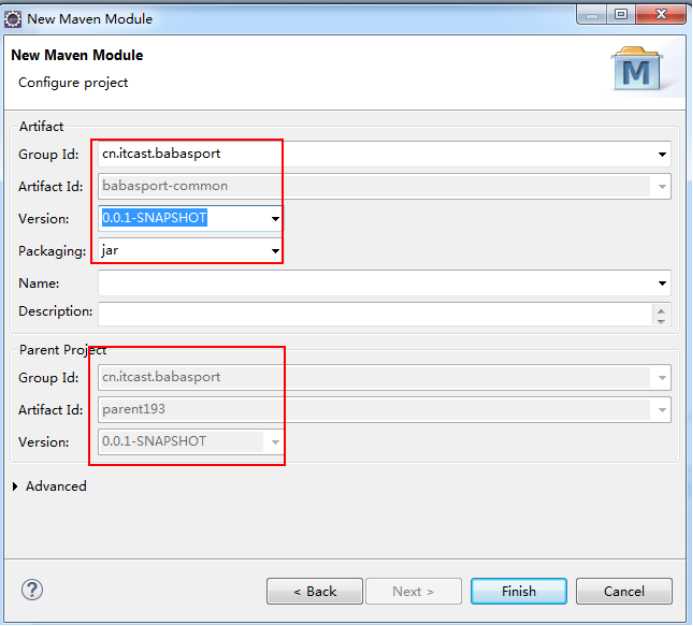The image size is (693, 626).
Task: Close the New Maven Module dialog
Action: (661, 15)
